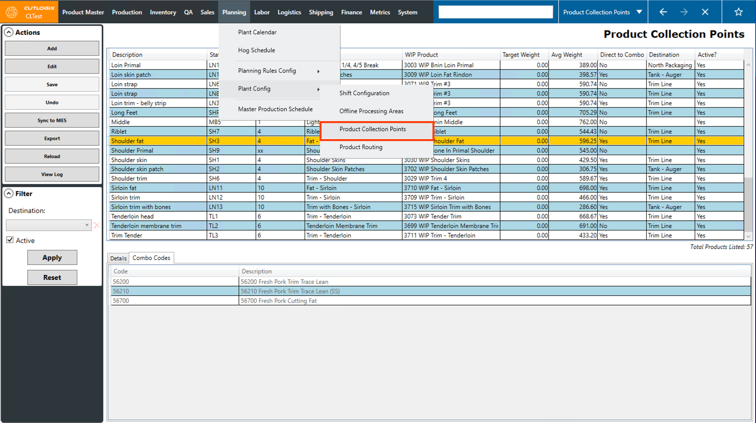Screen dimensions: 756x423
Task: Choose Hog Schedule in the Planning menu
Action: coord(256,50)
